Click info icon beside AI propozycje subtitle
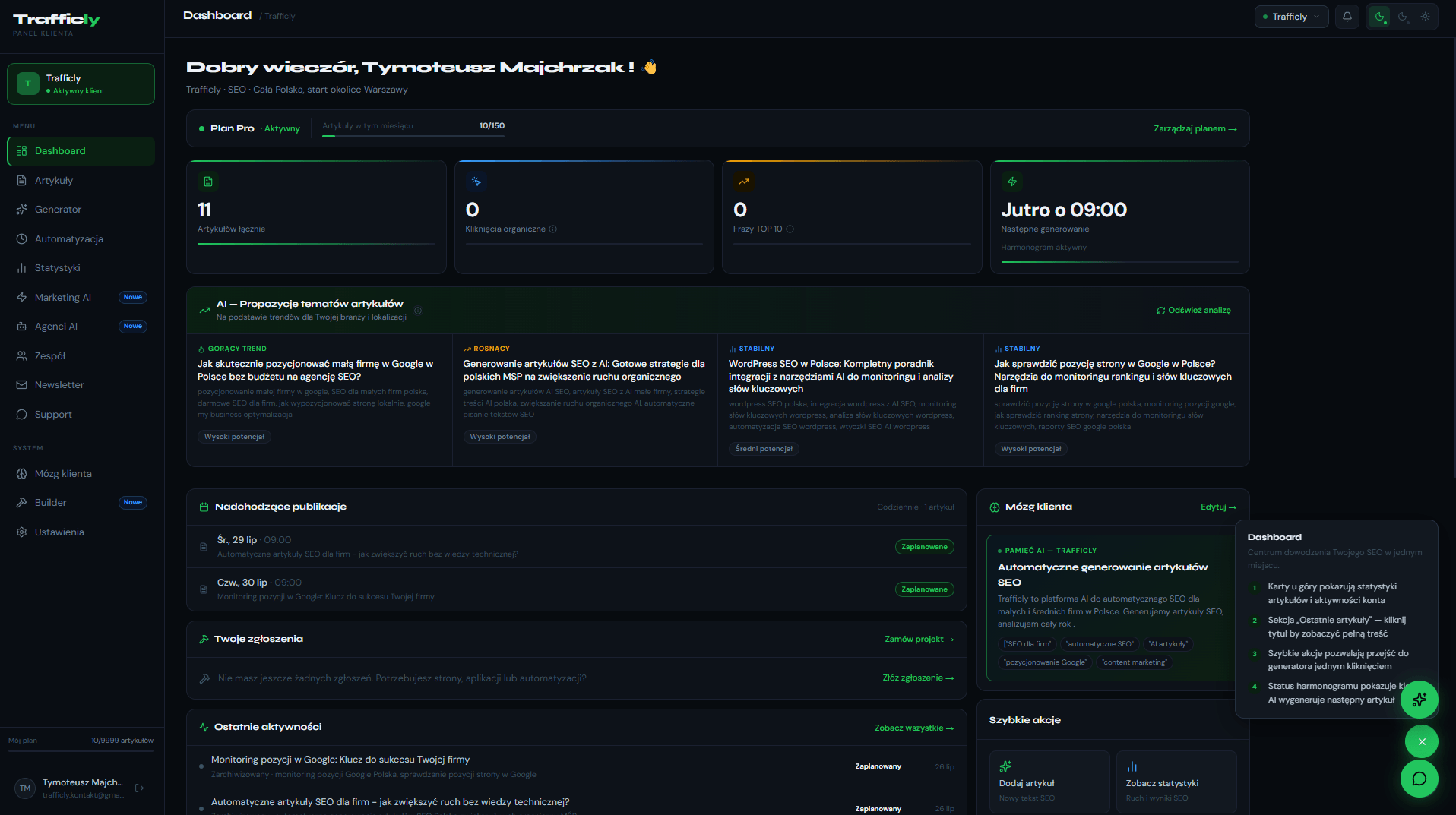1456x815 pixels. click(418, 311)
